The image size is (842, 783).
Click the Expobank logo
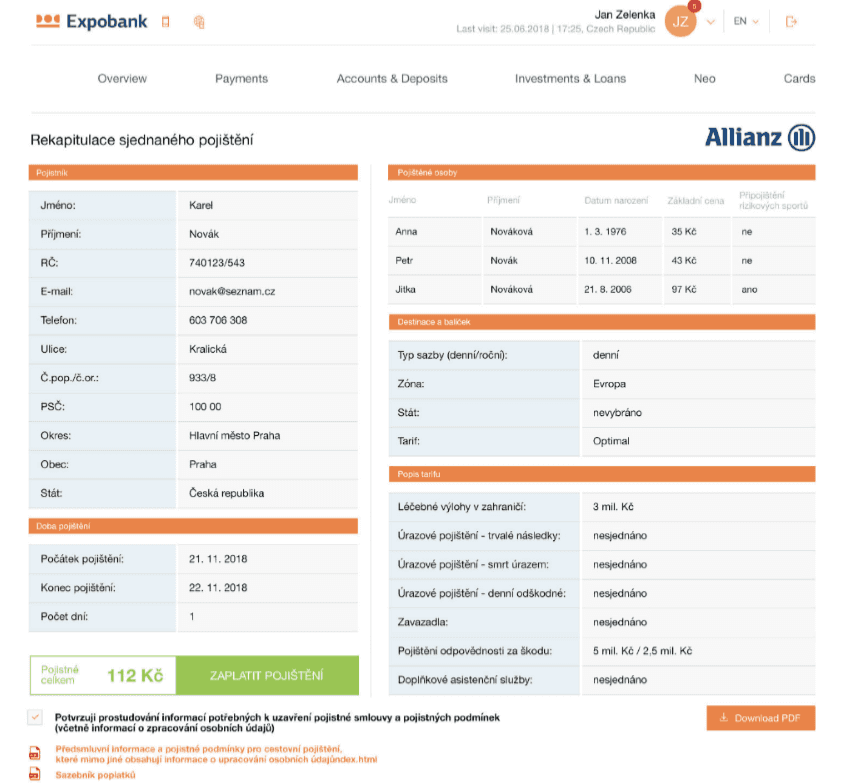[91, 21]
